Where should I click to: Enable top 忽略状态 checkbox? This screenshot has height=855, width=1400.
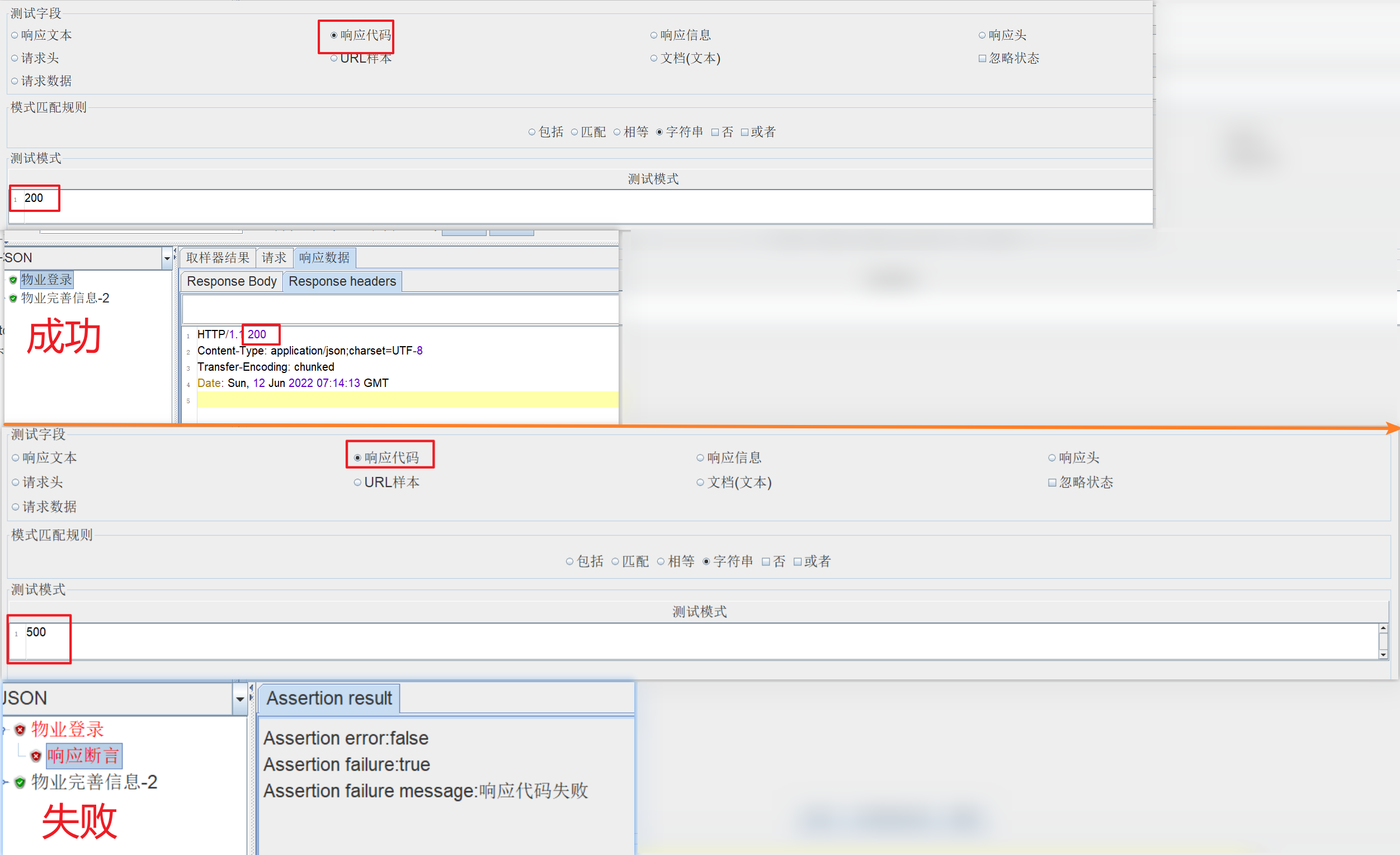point(982,59)
